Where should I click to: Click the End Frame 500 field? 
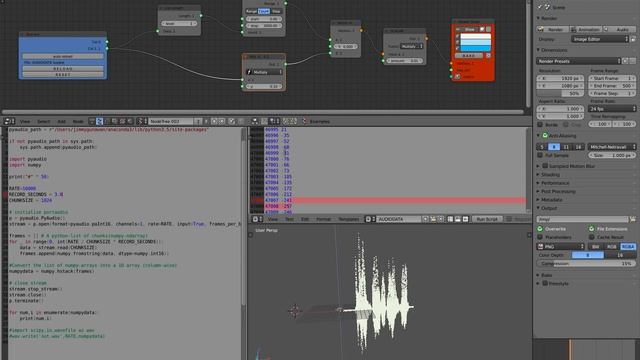(x=612, y=86)
